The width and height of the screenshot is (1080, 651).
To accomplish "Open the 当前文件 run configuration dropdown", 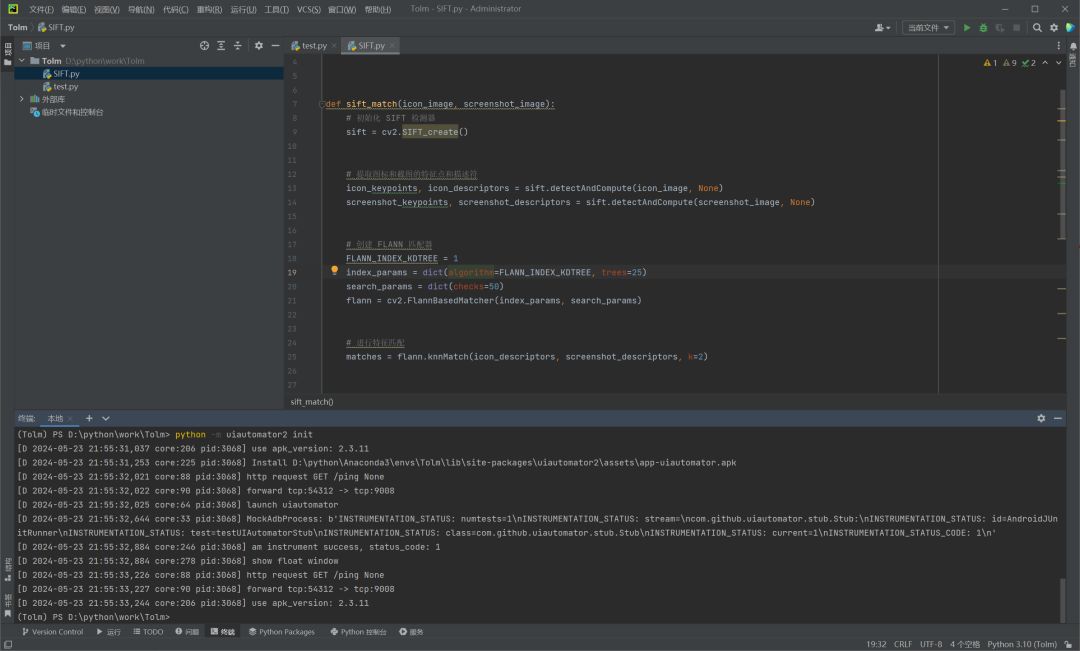I will [928, 28].
